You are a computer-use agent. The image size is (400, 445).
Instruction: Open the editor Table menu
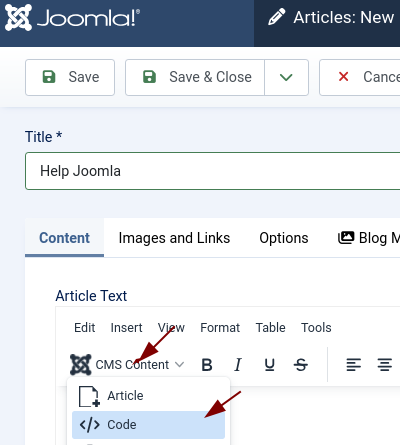click(x=270, y=328)
